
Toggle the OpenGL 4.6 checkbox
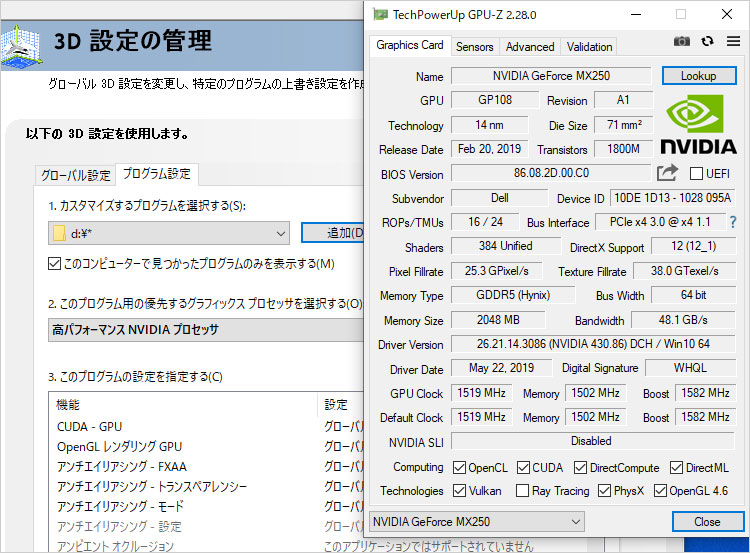[x=661, y=490]
